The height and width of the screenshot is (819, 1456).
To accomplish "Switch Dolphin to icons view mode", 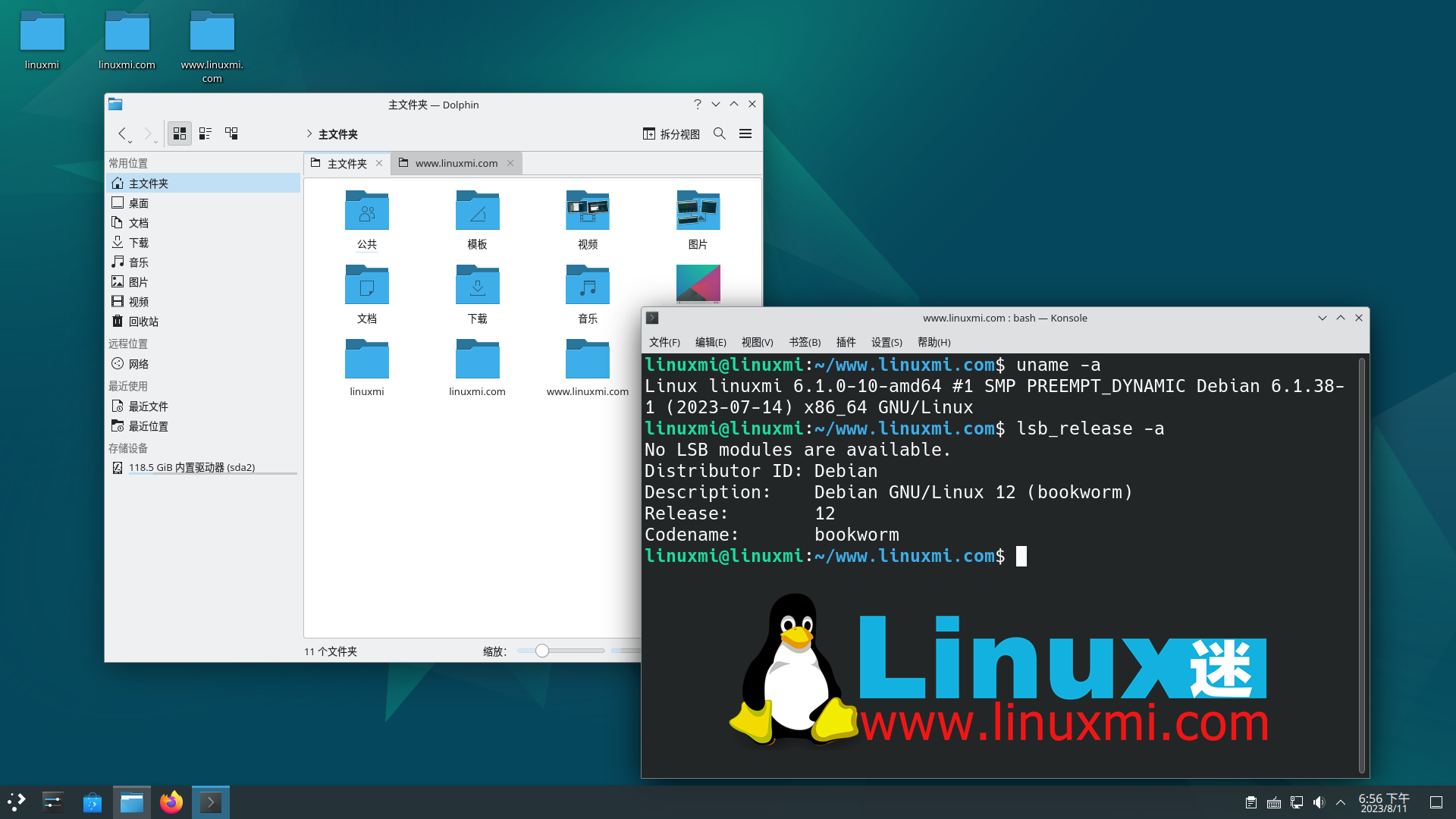I will 180,133.
